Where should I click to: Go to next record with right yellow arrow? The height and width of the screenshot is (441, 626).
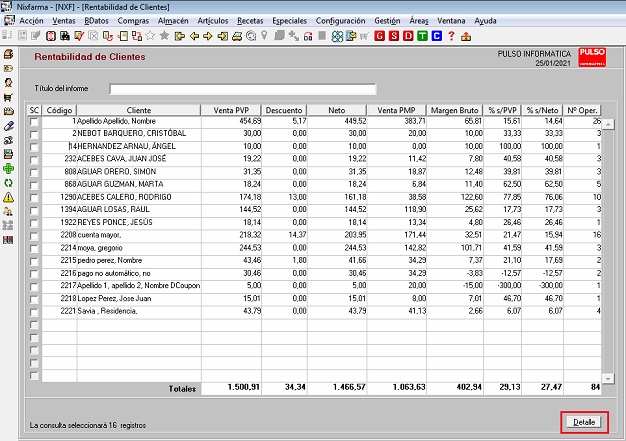pos(208,37)
